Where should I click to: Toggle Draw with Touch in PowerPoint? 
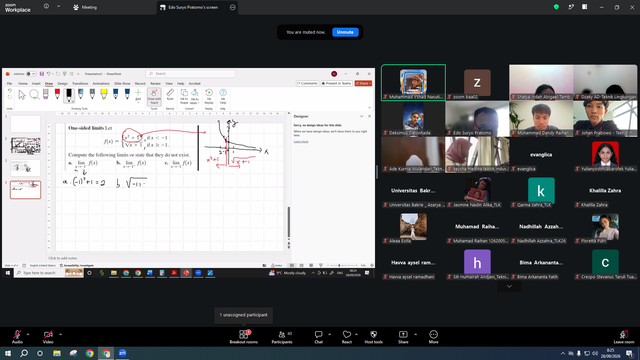pyautogui.click(x=154, y=97)
